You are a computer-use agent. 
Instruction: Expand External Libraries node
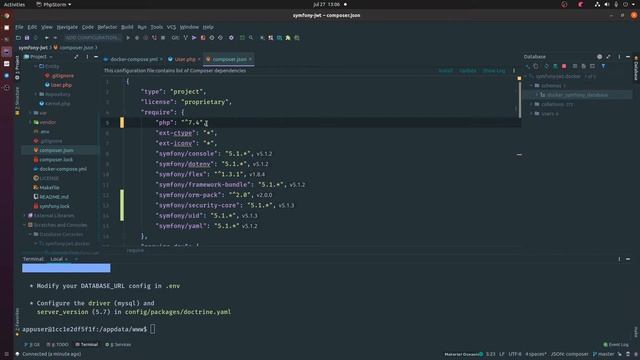(24, 216)
